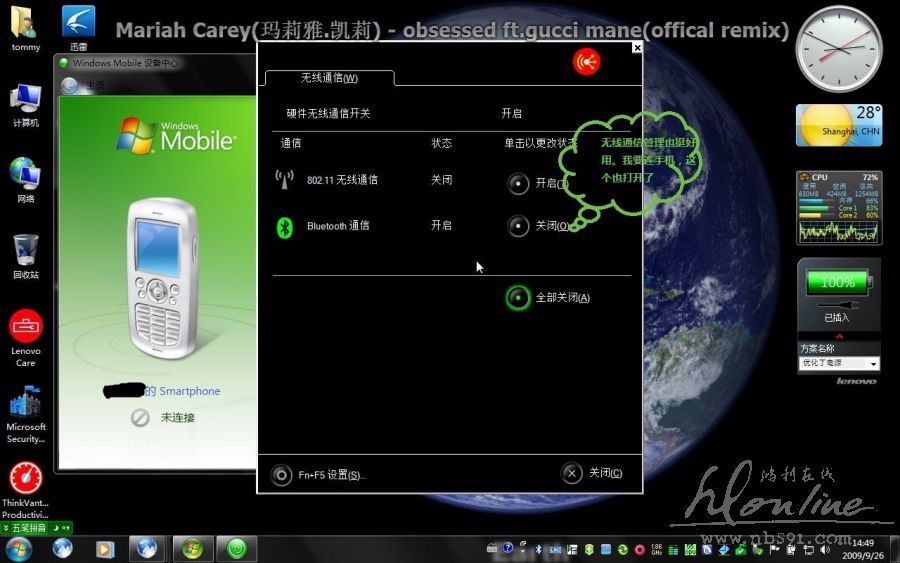
Task: Click the moon icon on the 五笔拼音 bar
Action: click(x=56, y=527)
